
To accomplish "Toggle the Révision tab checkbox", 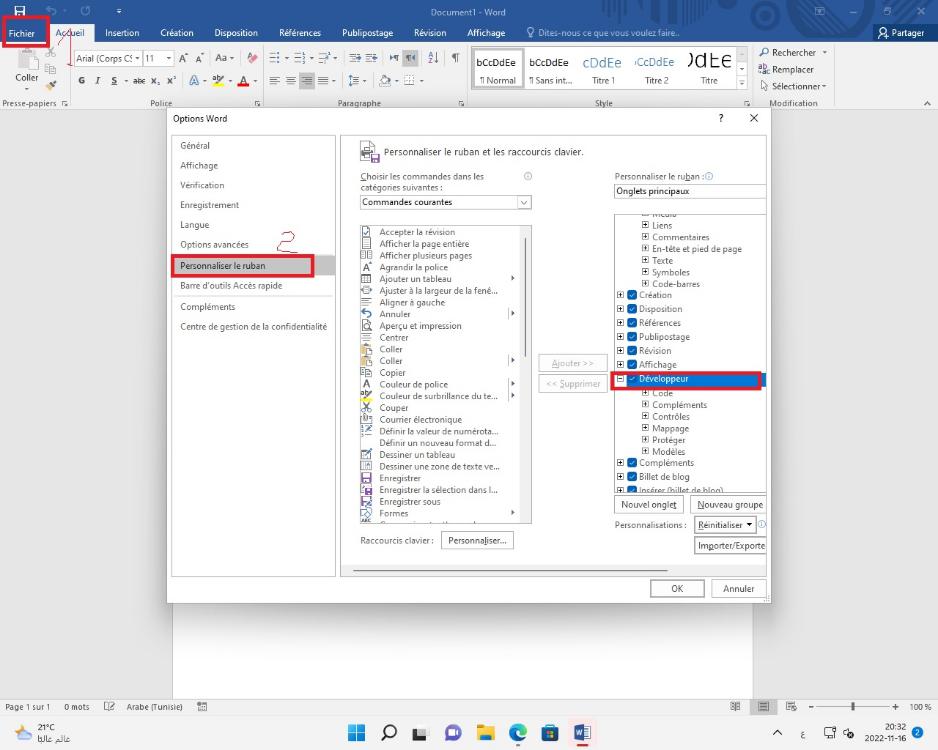I will coord(632,350).
